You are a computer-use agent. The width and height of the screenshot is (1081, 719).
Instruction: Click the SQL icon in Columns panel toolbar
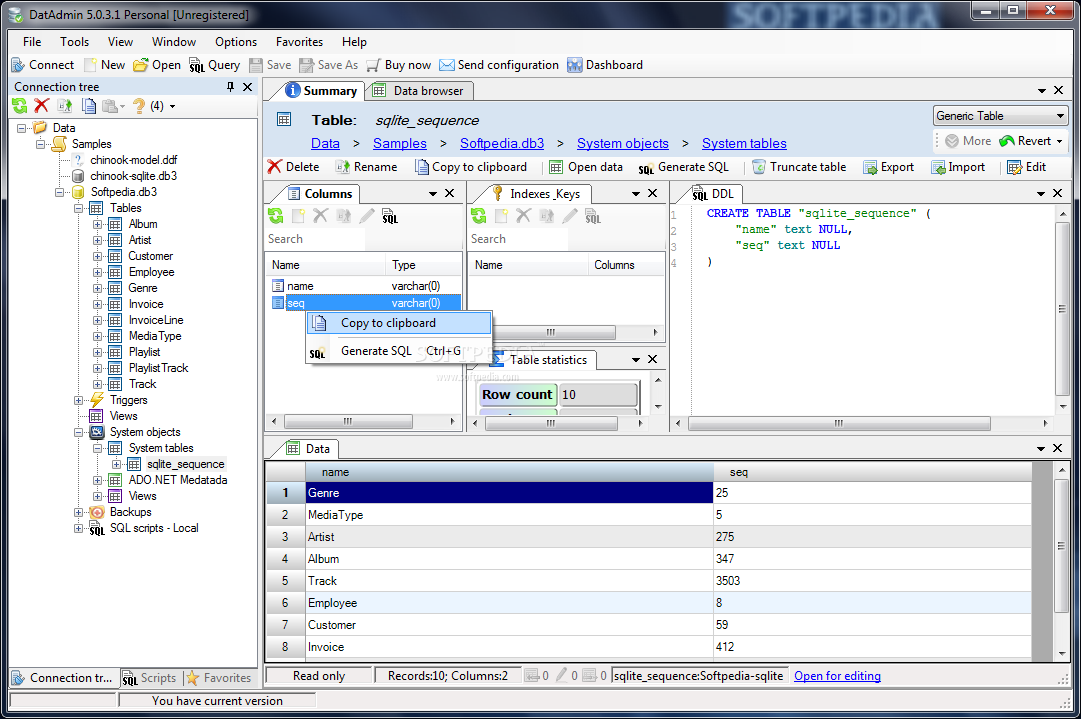point(390,216)
